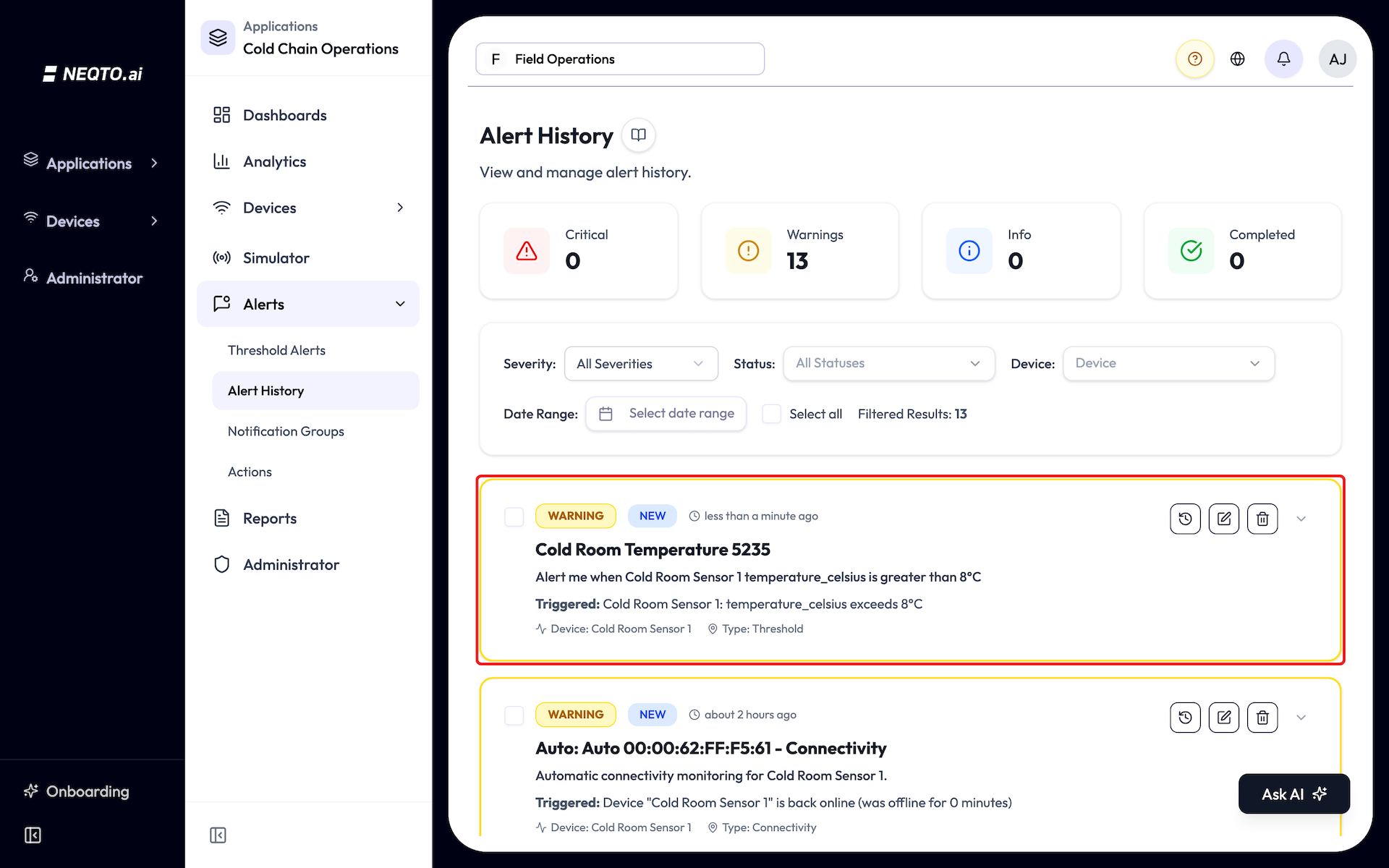
Task: Collapse the dark main sidebar
Action: coord(33,835)
